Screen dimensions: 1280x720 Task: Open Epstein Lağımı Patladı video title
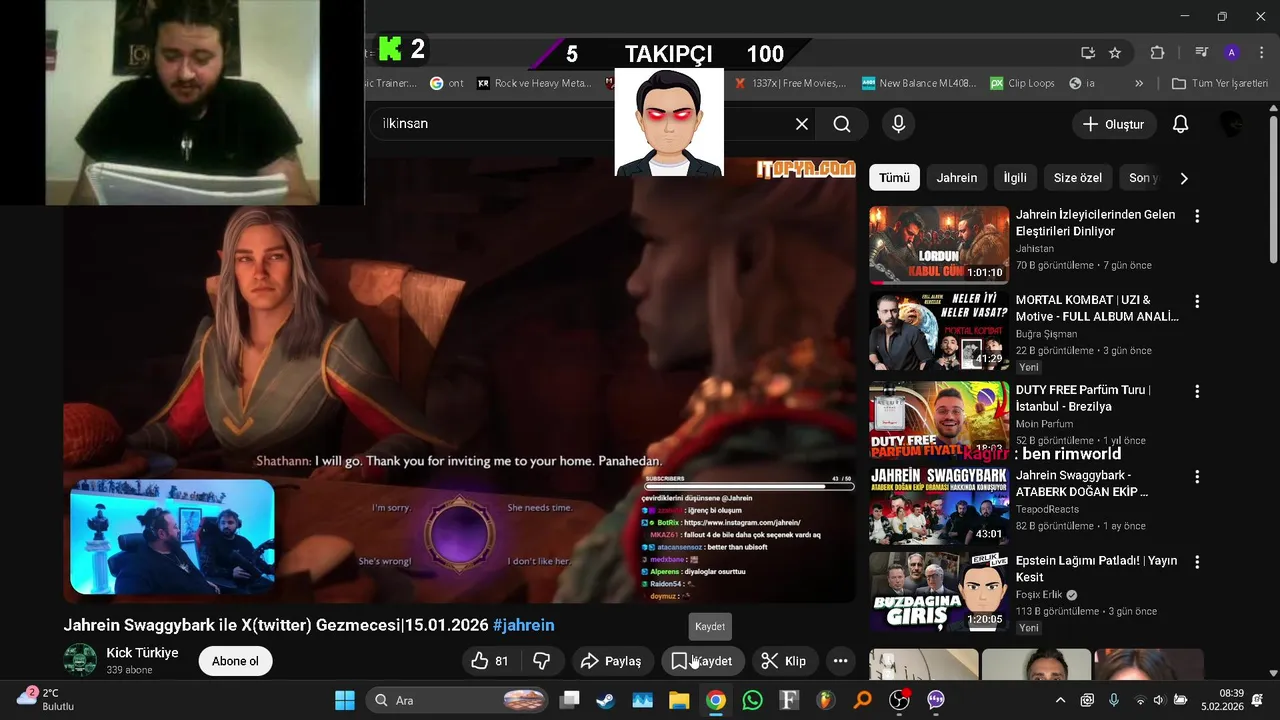(1096, 568)
